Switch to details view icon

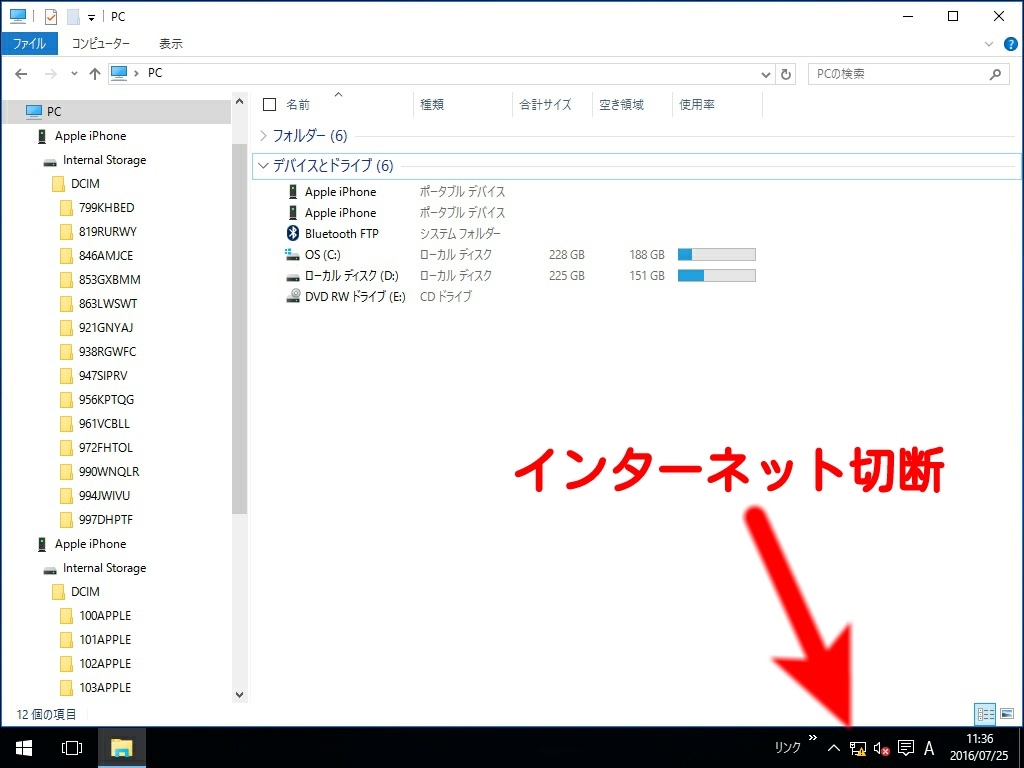[x=985, y=714]
